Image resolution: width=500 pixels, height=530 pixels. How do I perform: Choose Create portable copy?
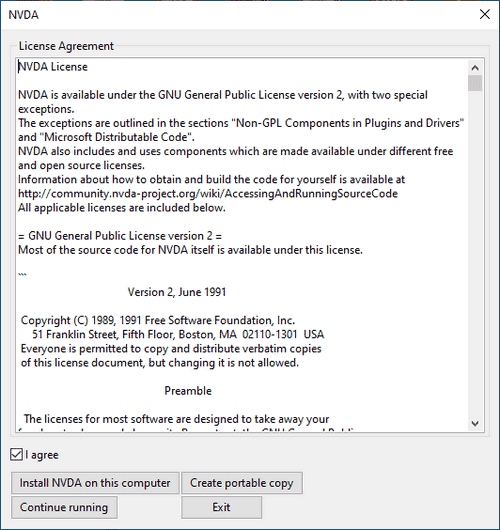pyautogui.click(x=242, y=483)
